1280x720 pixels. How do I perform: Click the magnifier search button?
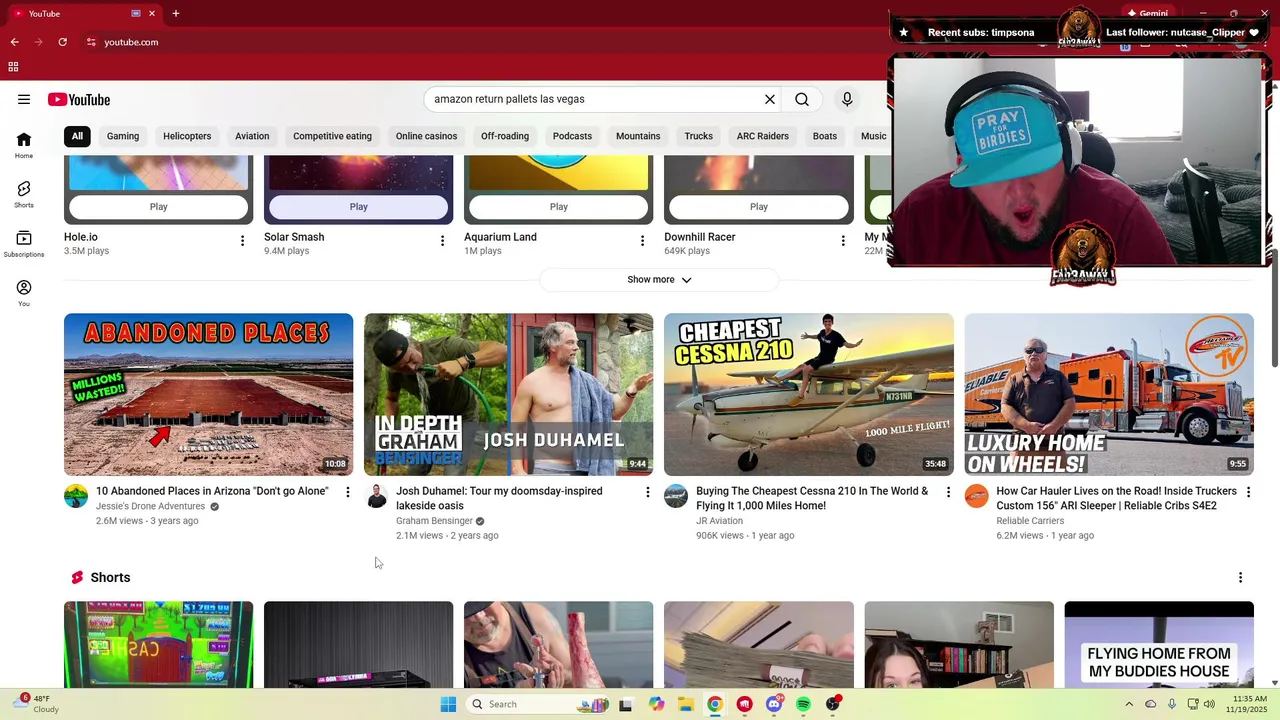802,99
